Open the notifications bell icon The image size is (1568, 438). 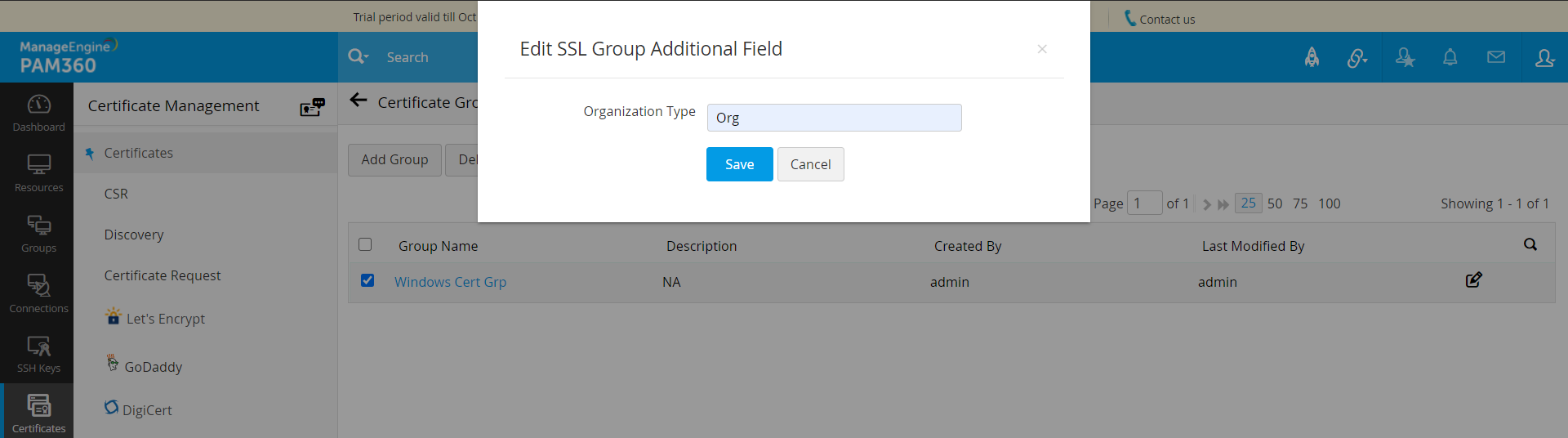click(x=1450, y=57)
